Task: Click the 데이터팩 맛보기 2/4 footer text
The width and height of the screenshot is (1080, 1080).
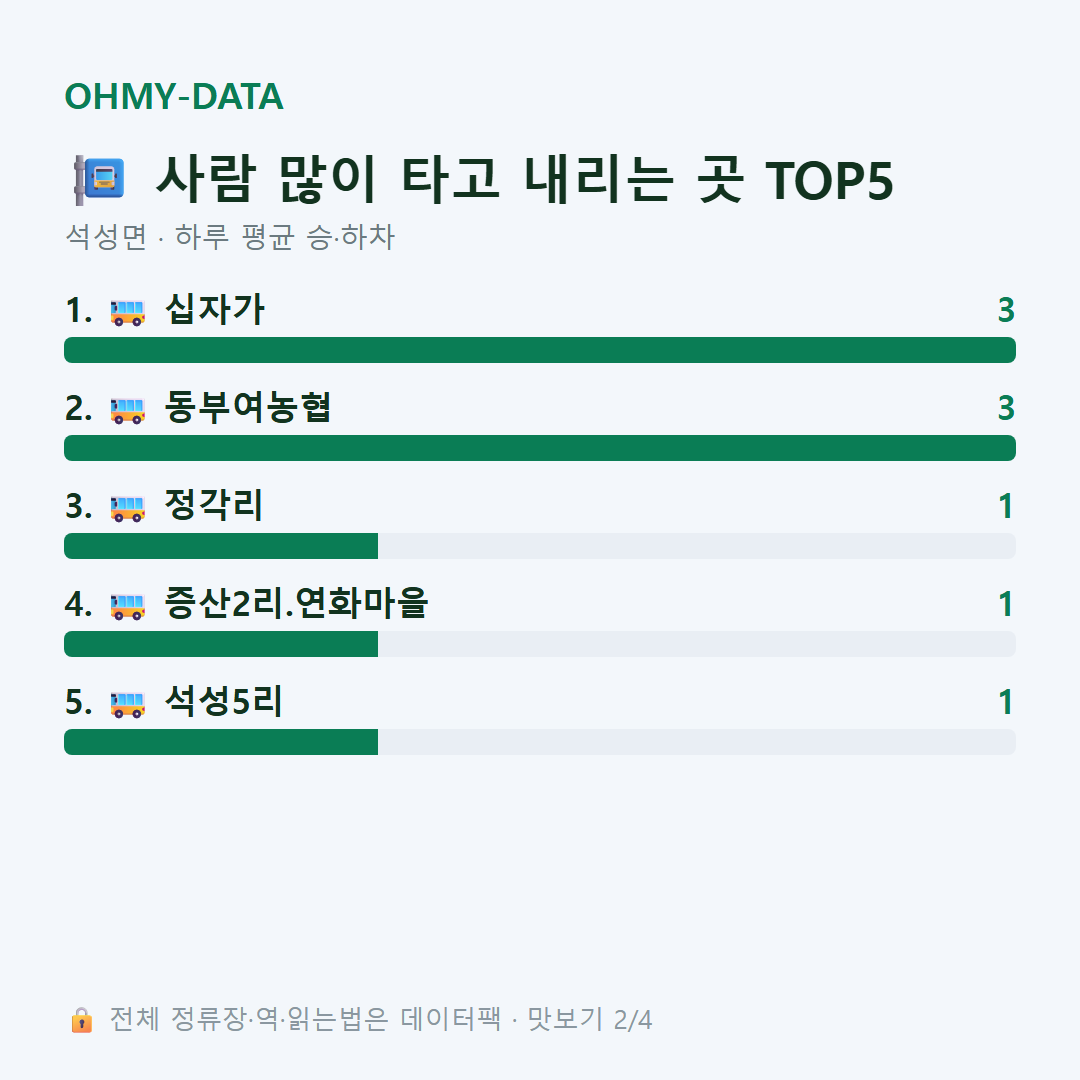Action: tap(526, 1019)
